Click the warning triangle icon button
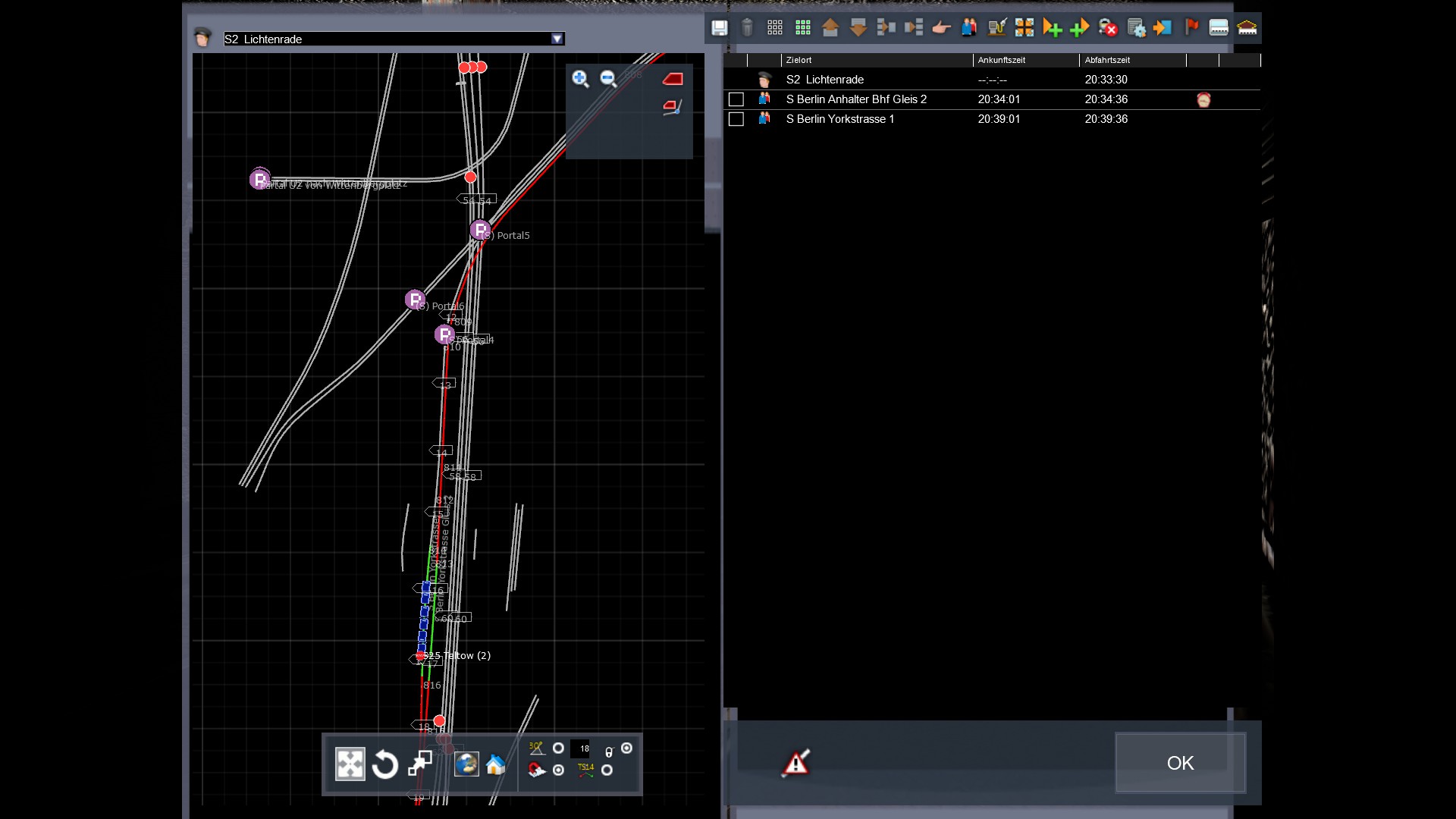Viewport: 1456px width, 819px height. [x=795, y=763]
